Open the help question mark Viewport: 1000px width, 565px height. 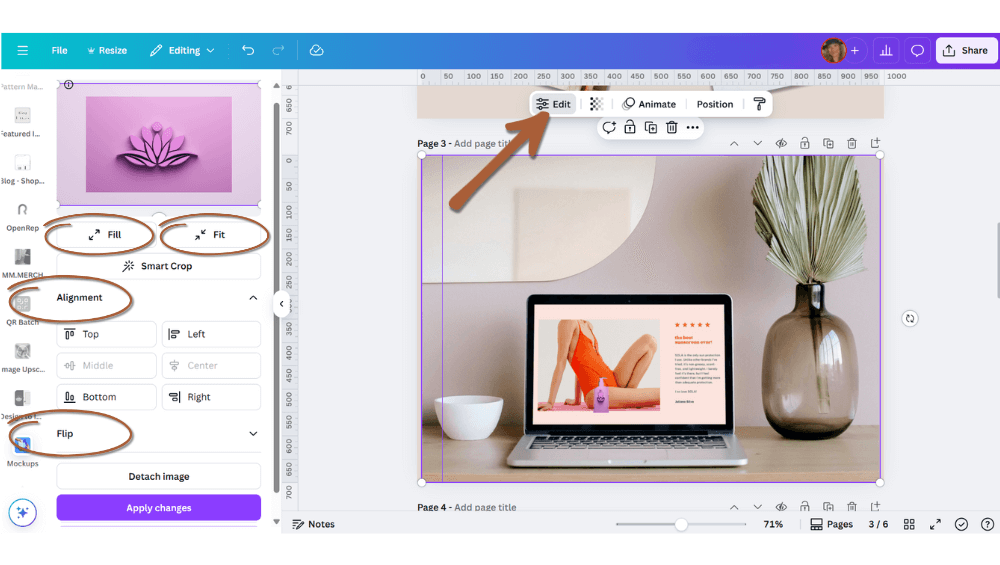[x=987, y=524]
